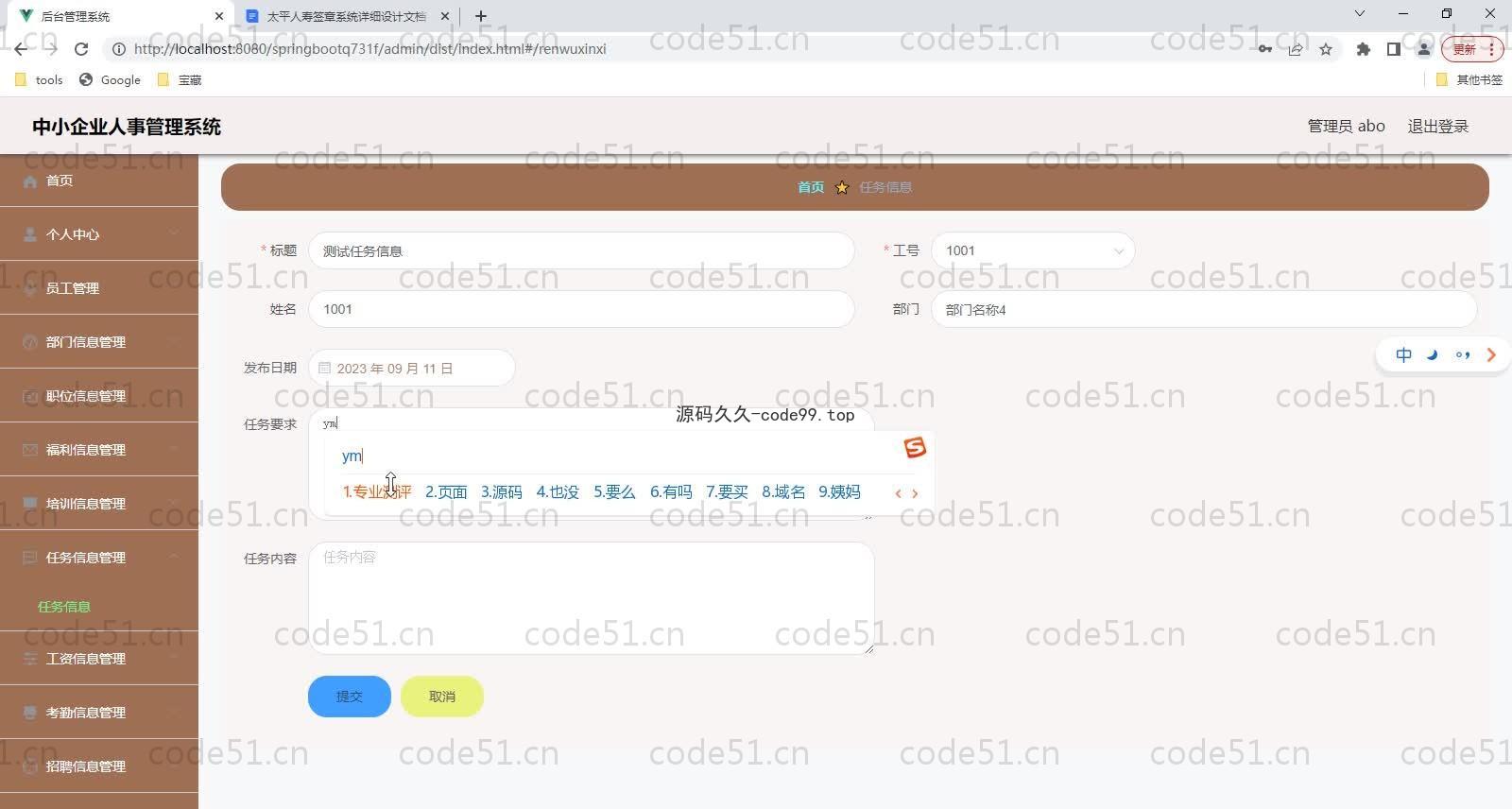Click the 首页 breadcrumb link
The width and height of the screenshot is (1512, 809).
click(811, 187)
